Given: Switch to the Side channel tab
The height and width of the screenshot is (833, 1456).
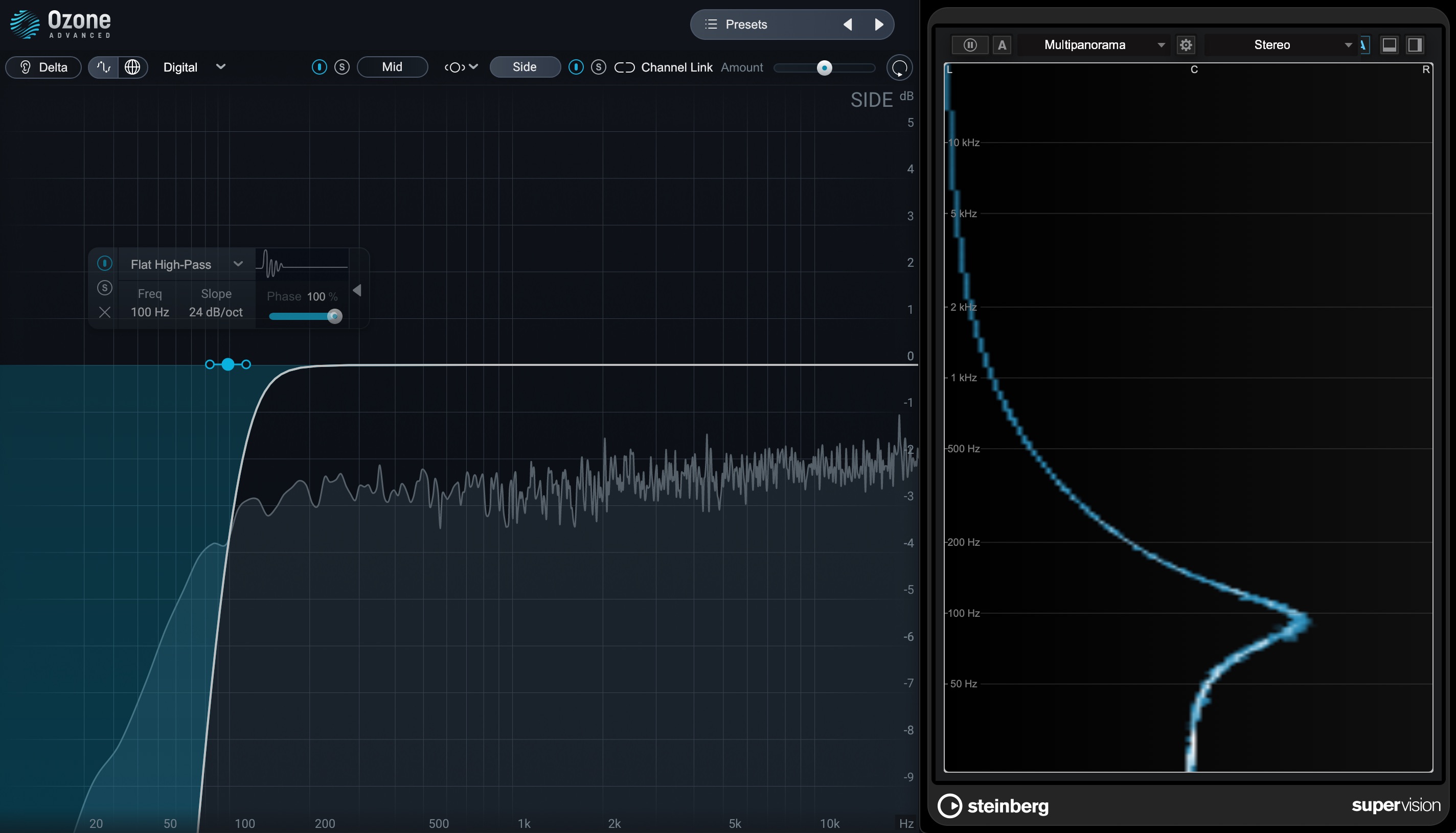Looking at the screenshot, I should pos(525,67).
